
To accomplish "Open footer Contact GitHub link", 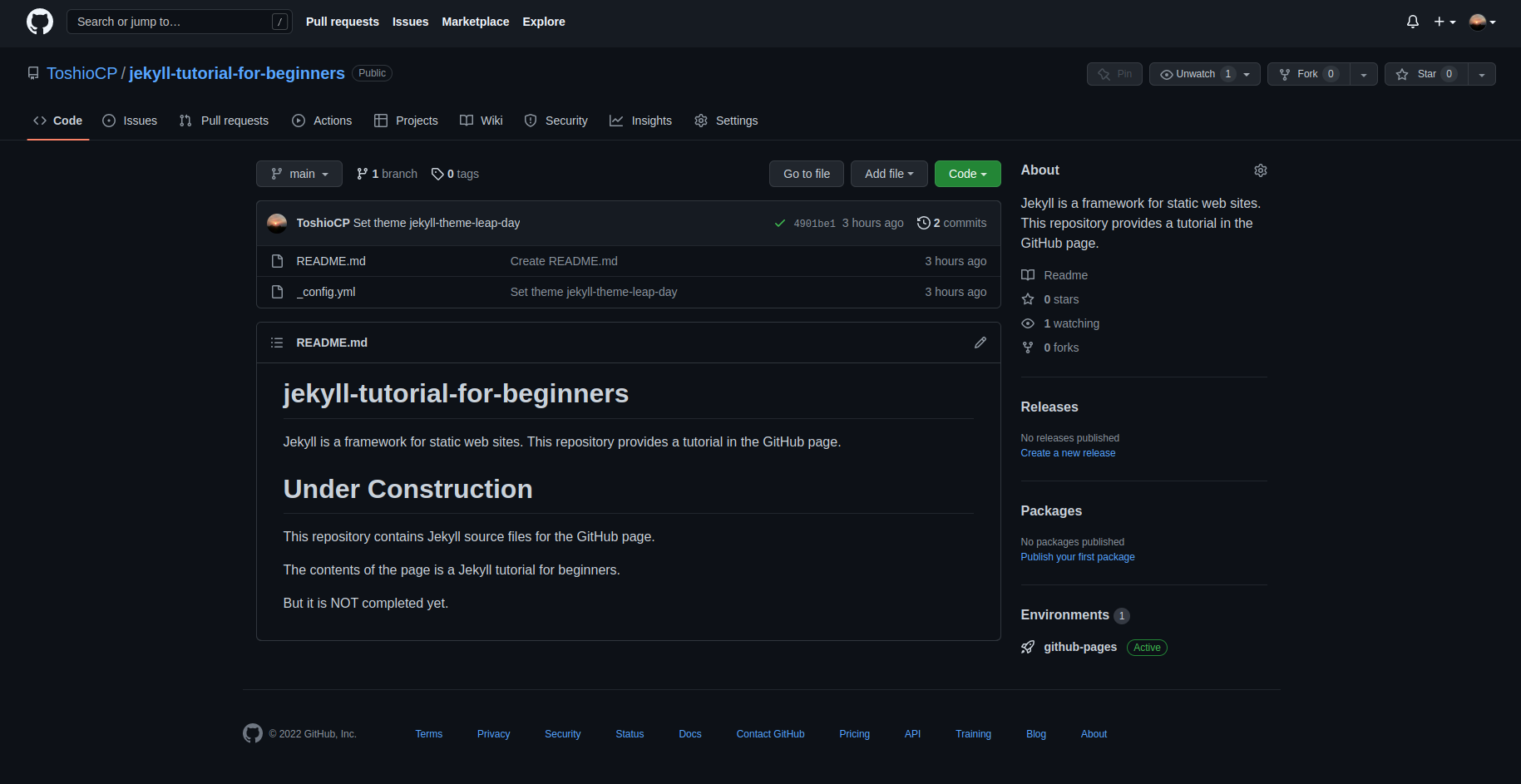I will pos(770,734).
